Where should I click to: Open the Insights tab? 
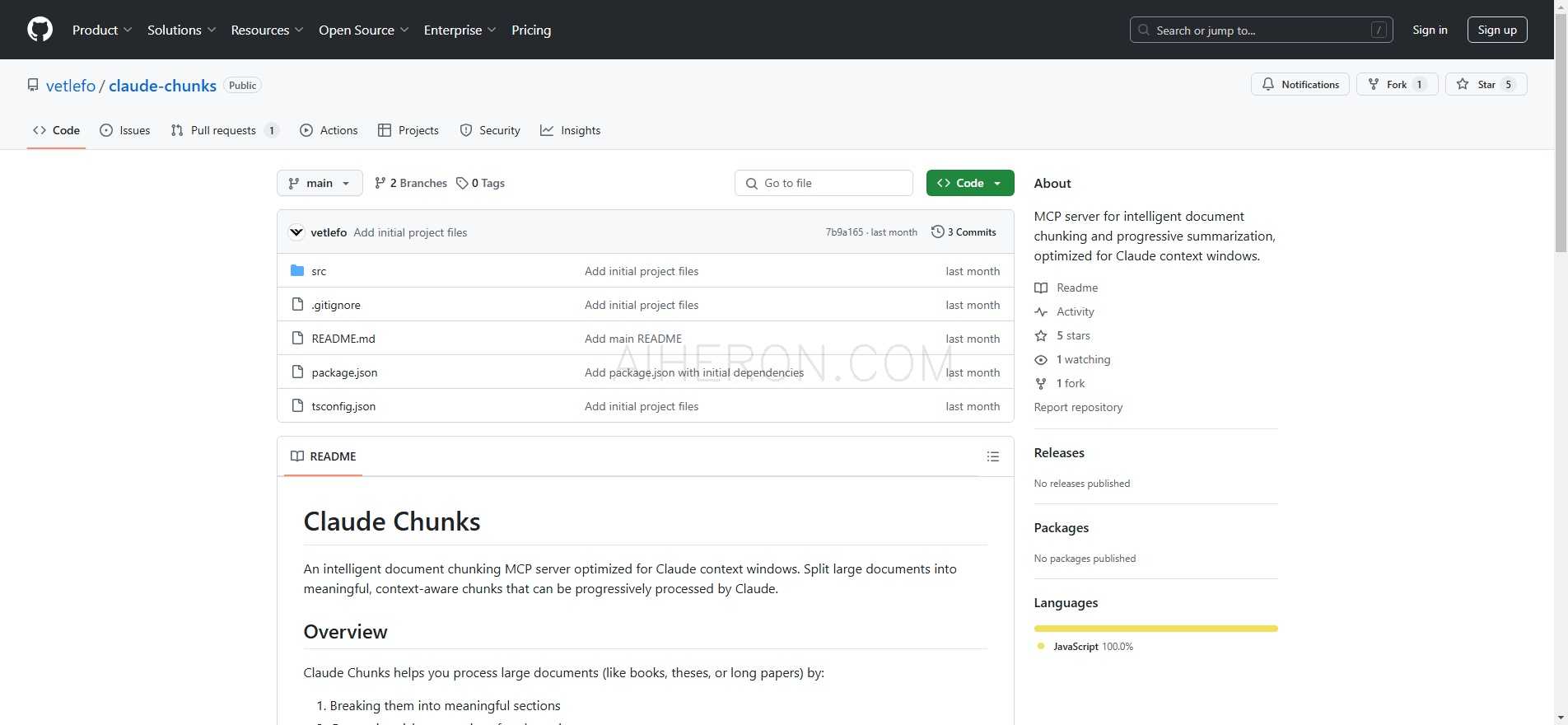(x=571, y=130)
